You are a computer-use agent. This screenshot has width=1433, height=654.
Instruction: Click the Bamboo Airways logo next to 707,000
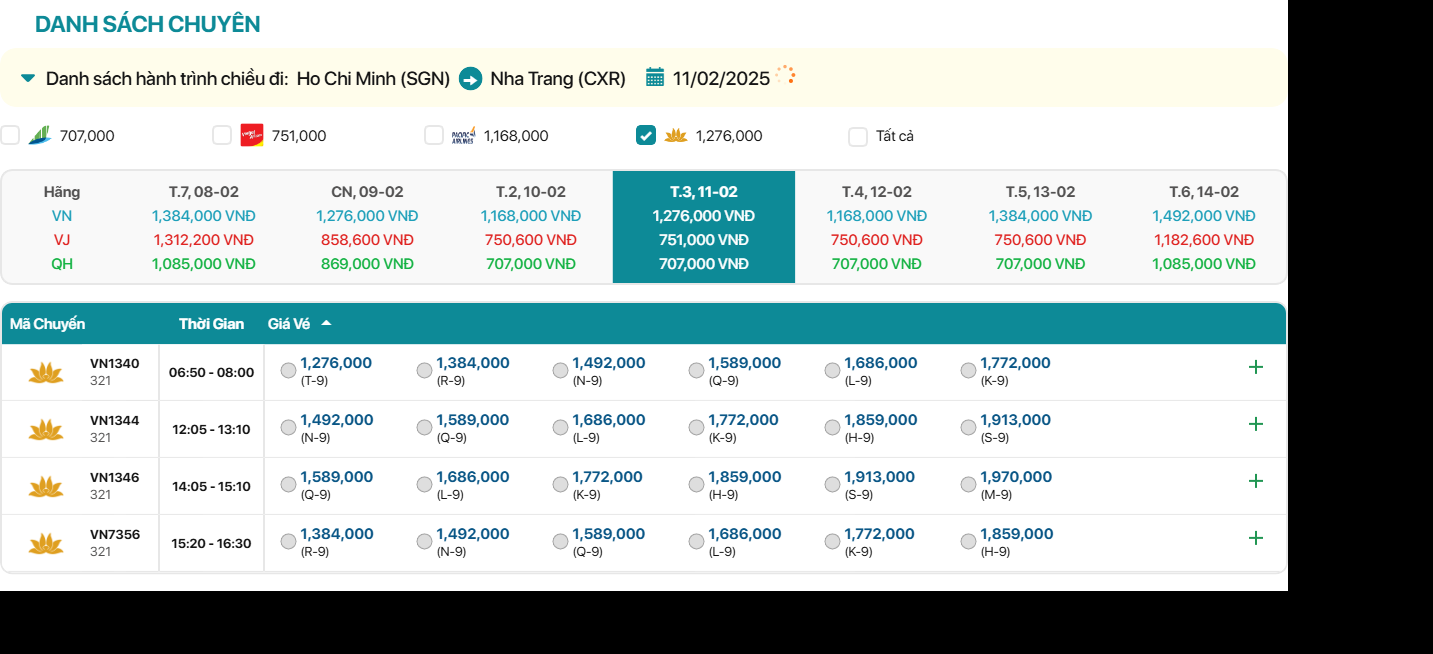click(40, 135)
